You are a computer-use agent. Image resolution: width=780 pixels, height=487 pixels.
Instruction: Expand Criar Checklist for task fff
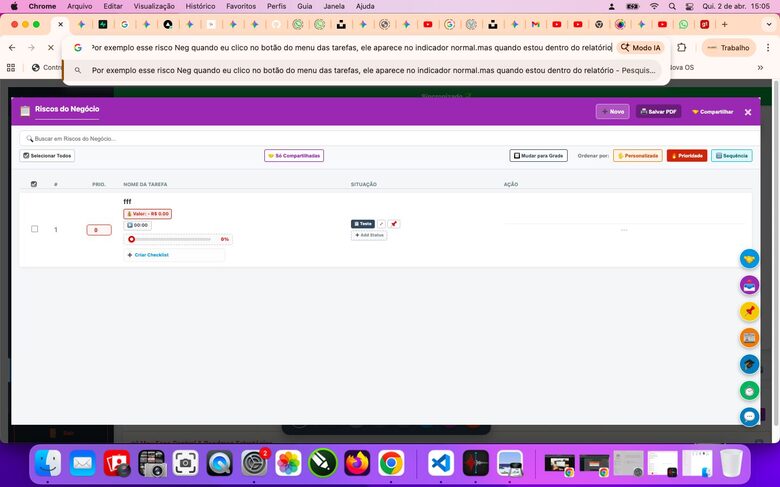click(x=149, y=255)
